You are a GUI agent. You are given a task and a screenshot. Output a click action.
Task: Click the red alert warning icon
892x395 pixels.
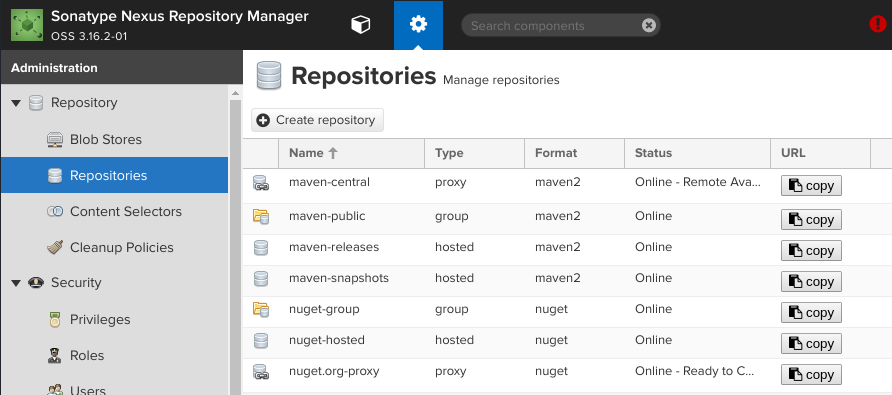[878, 24]
